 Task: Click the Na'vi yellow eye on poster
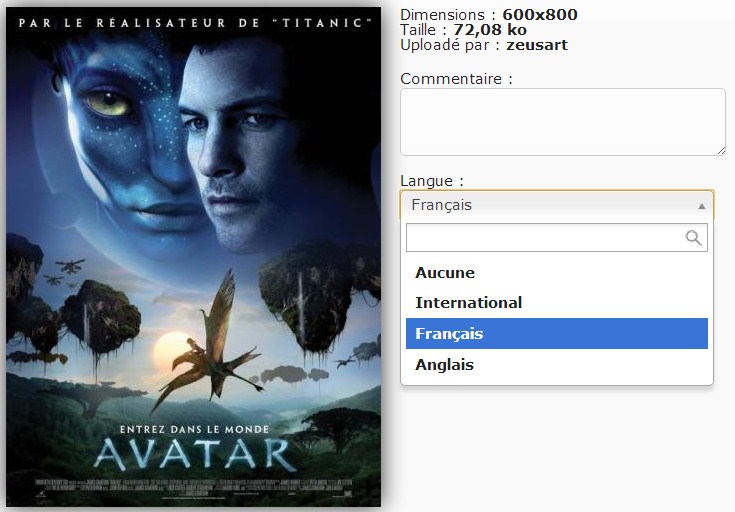click(x=108, y=103)
